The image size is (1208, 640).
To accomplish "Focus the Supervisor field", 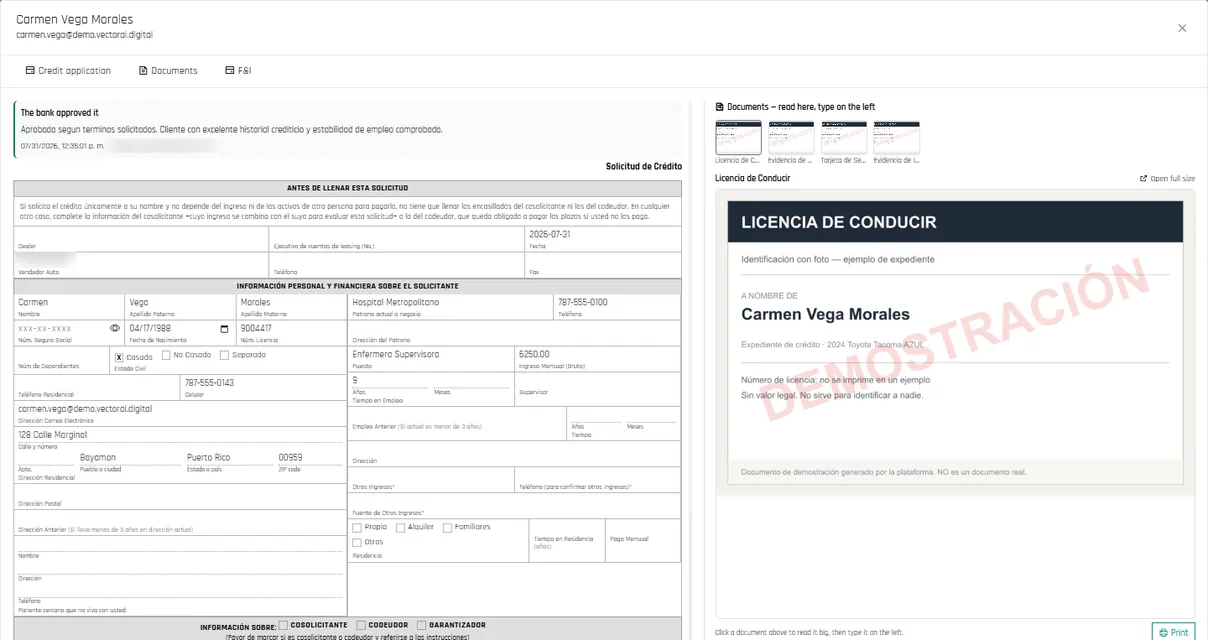I will [x=596, y=380].
